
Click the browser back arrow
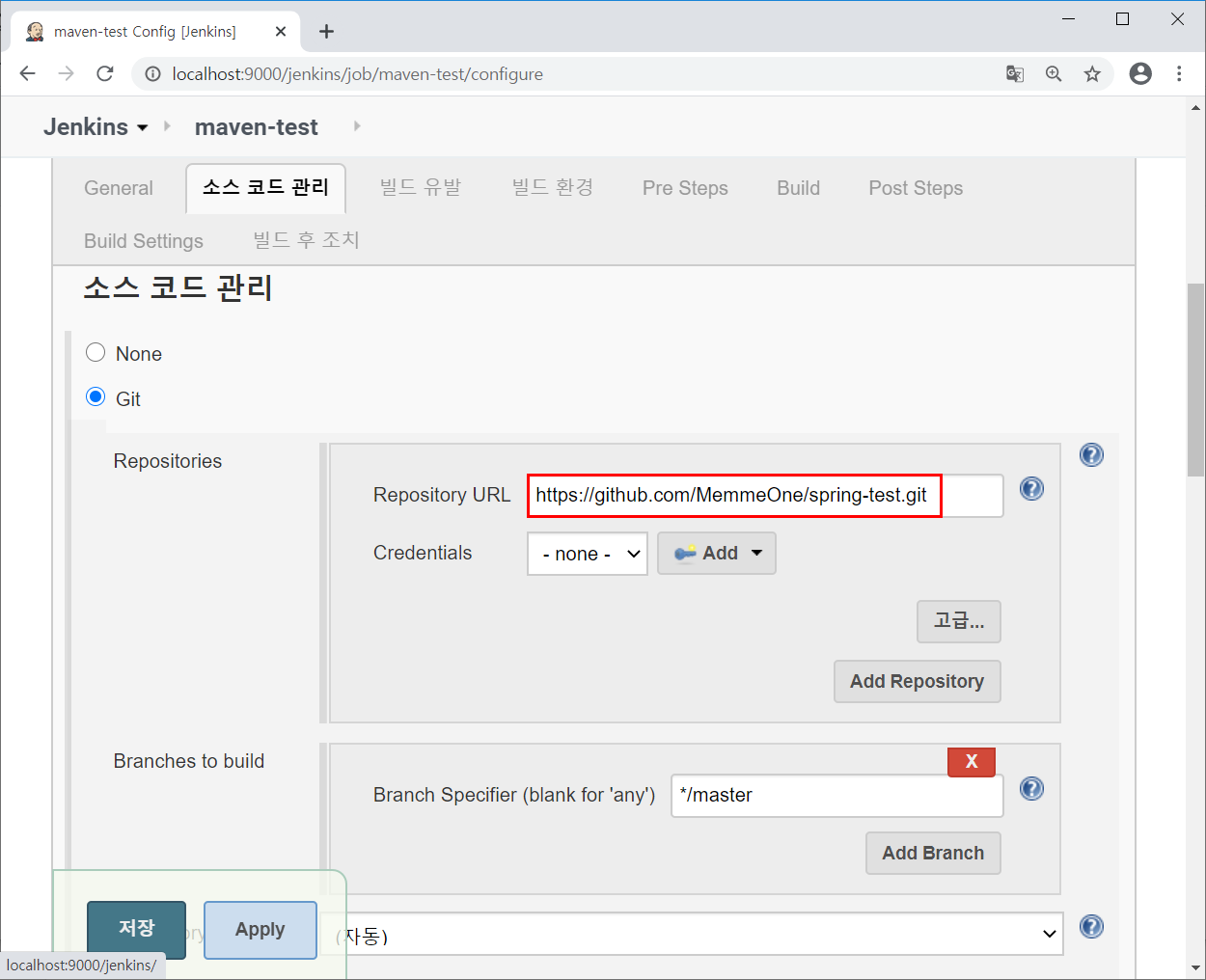pyautogui.click(x=27, y=74)
